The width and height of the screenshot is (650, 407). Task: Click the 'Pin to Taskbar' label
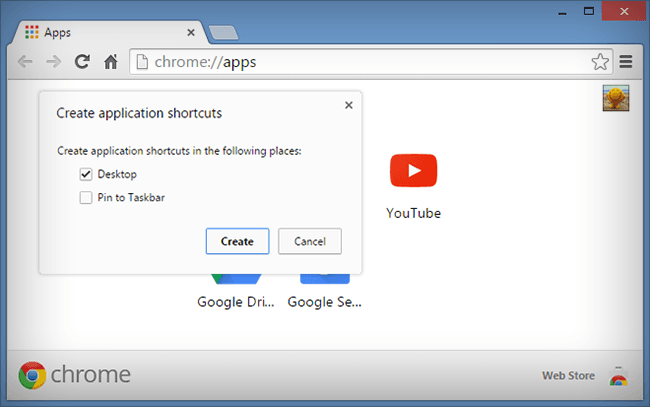click(x=131, y=198)
